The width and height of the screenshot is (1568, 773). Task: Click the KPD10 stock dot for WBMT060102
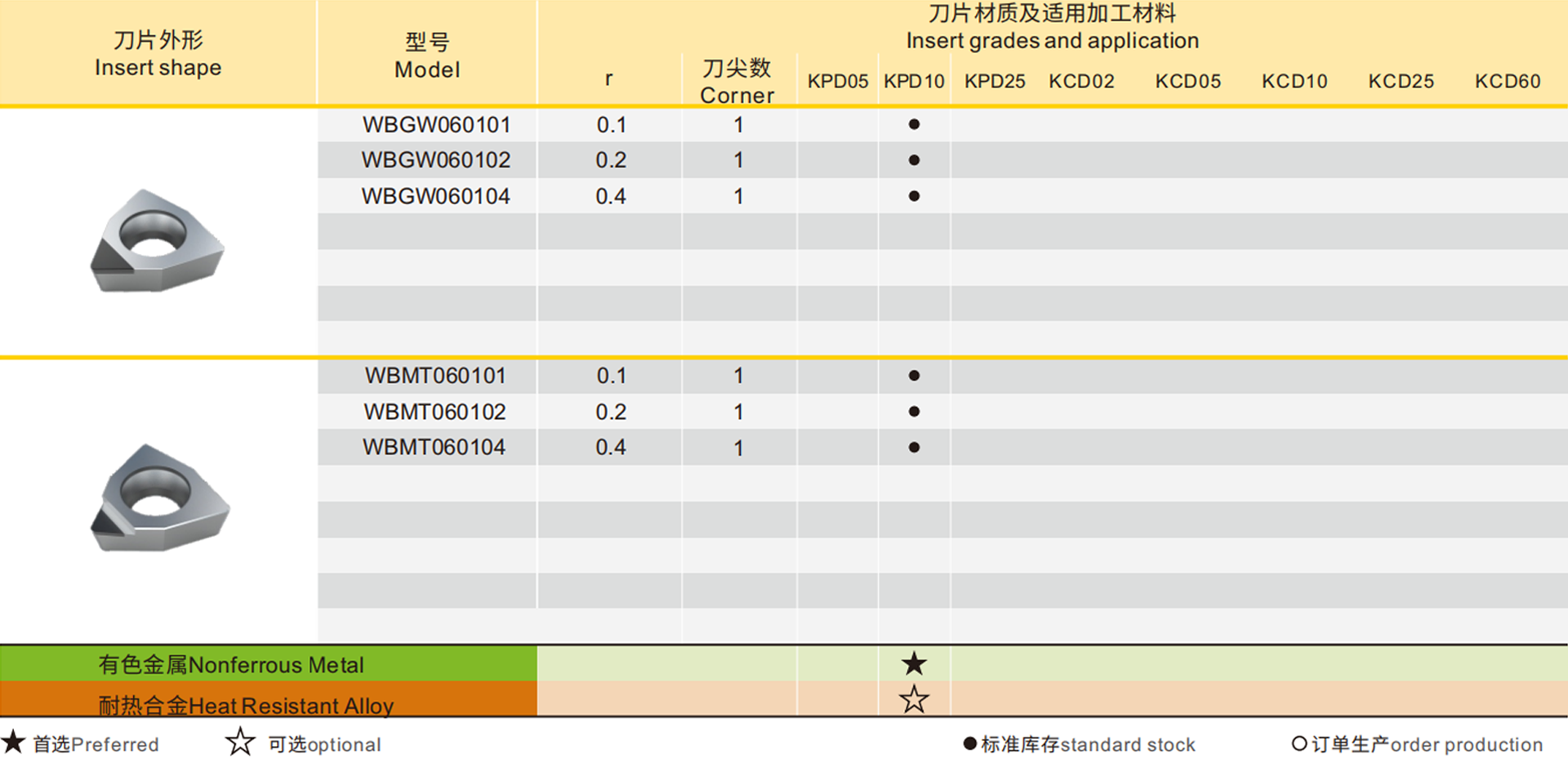(914, 412)
